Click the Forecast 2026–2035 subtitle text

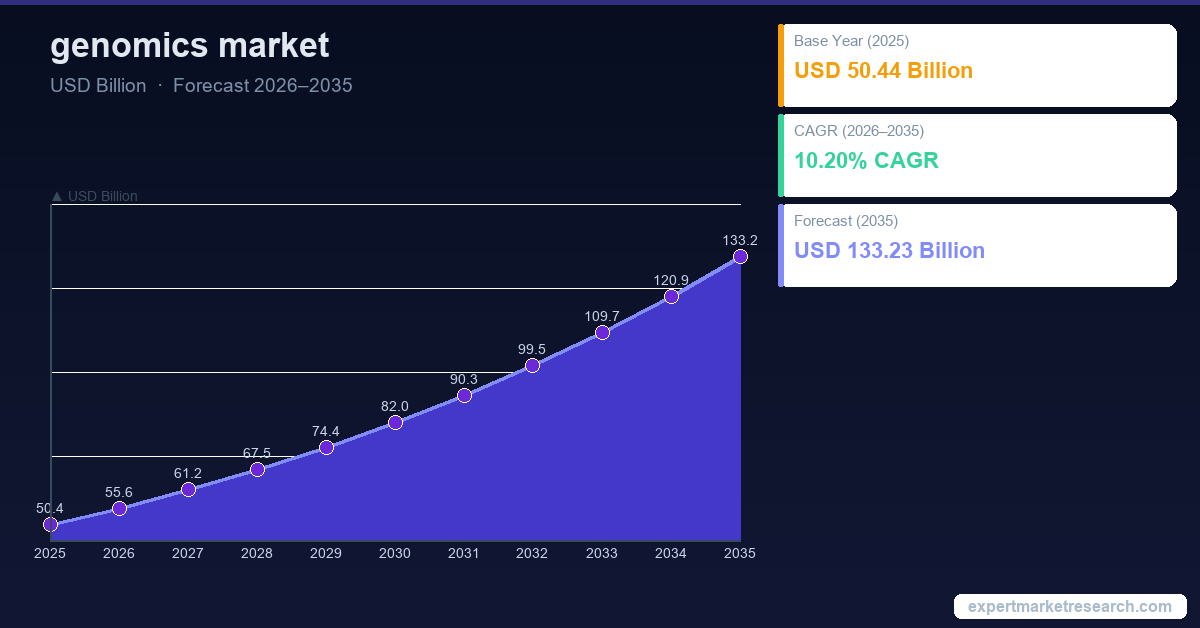(262, 86)
